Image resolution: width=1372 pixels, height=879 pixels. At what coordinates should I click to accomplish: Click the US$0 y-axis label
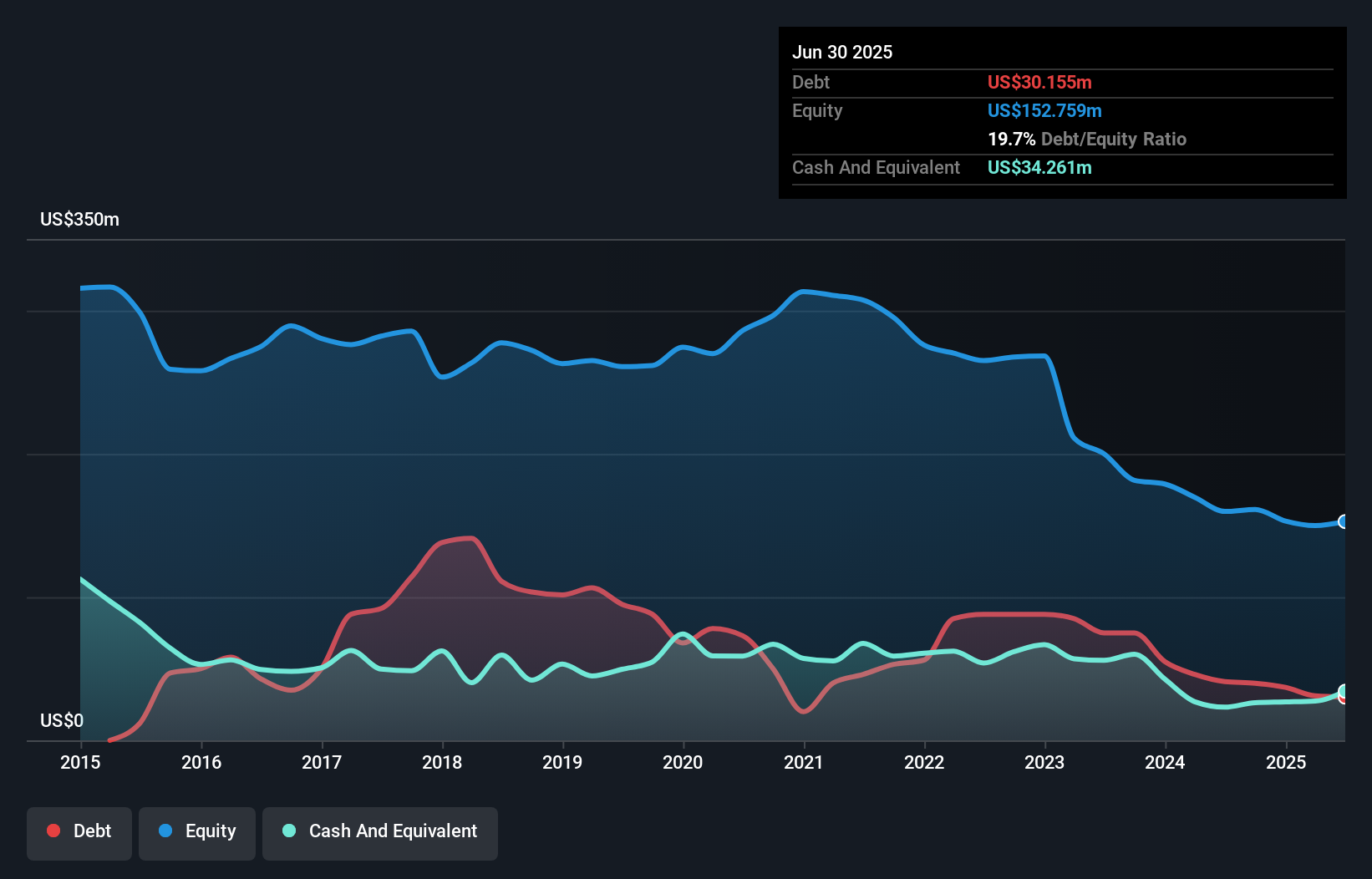[x=62, y=720]
